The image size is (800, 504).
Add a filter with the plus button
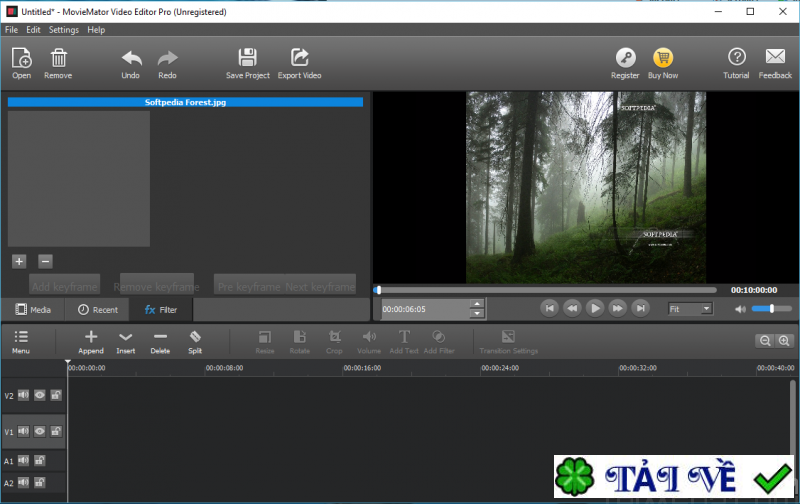tap(19, 261)
